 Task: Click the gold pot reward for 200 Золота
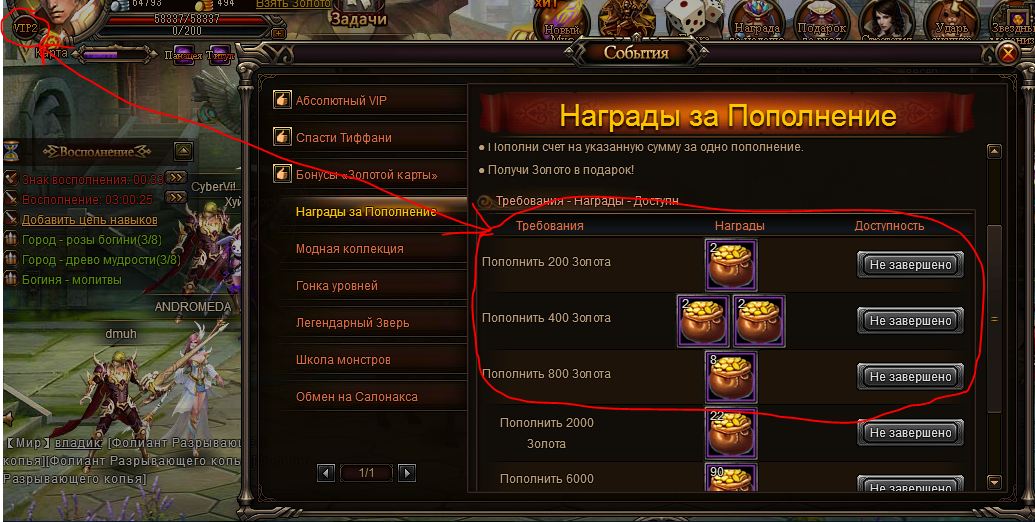[x=731, y=265]
